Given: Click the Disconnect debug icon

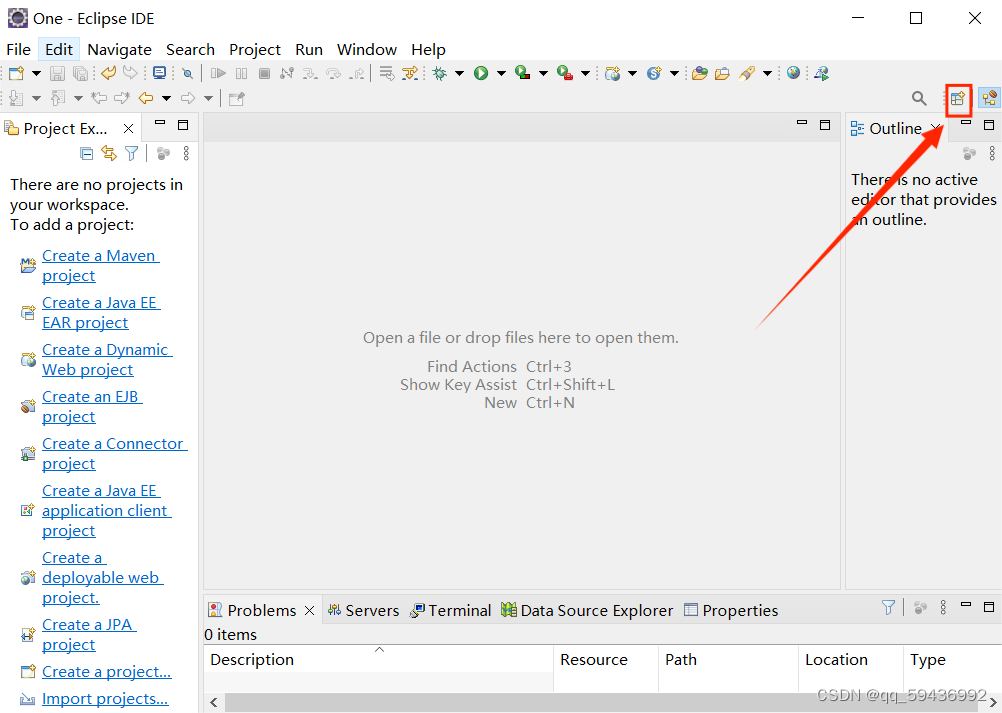Looking at the screenshot, I should 287,73.
